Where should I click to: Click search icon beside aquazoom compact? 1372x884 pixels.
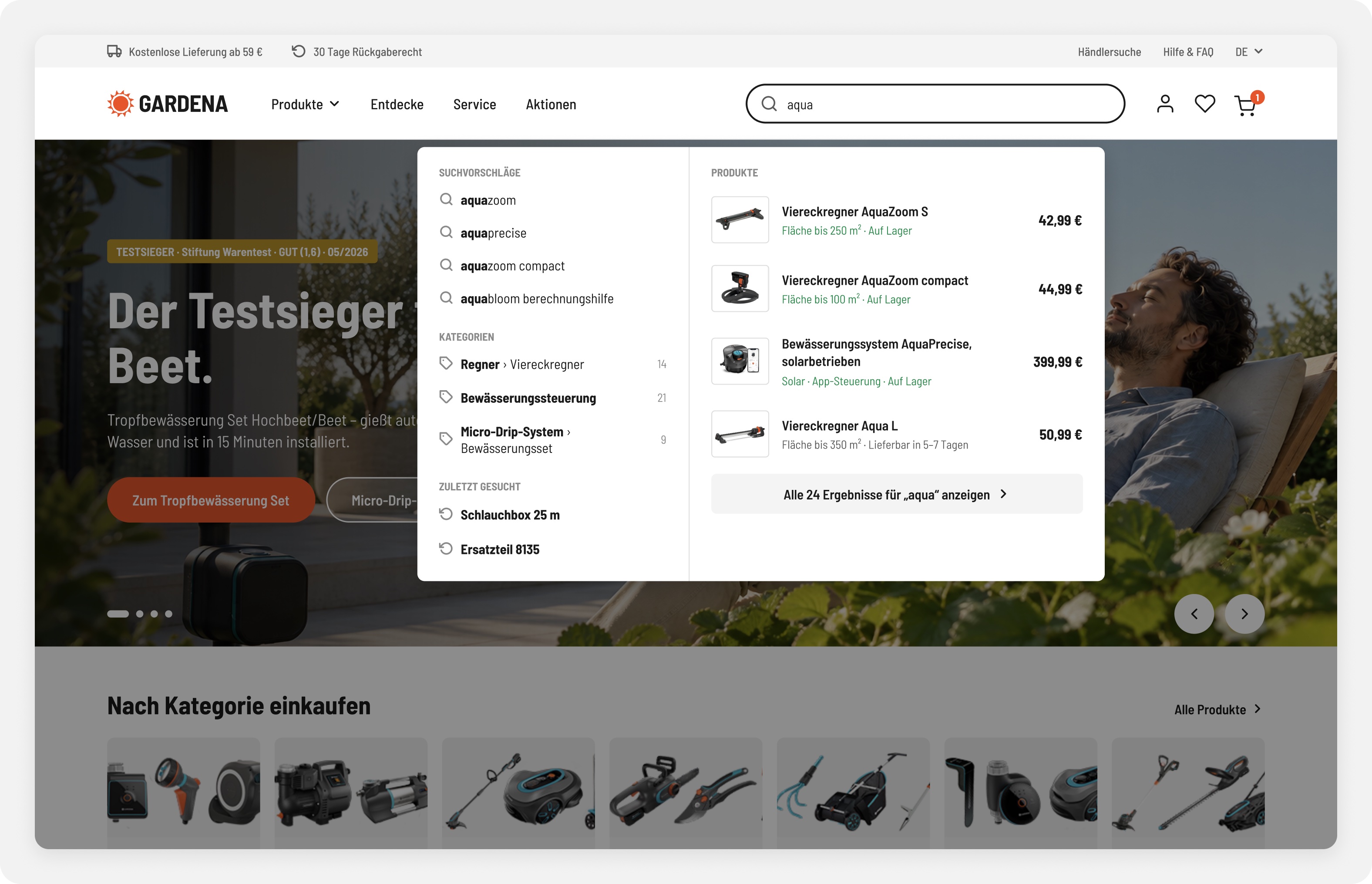(446, 265)
